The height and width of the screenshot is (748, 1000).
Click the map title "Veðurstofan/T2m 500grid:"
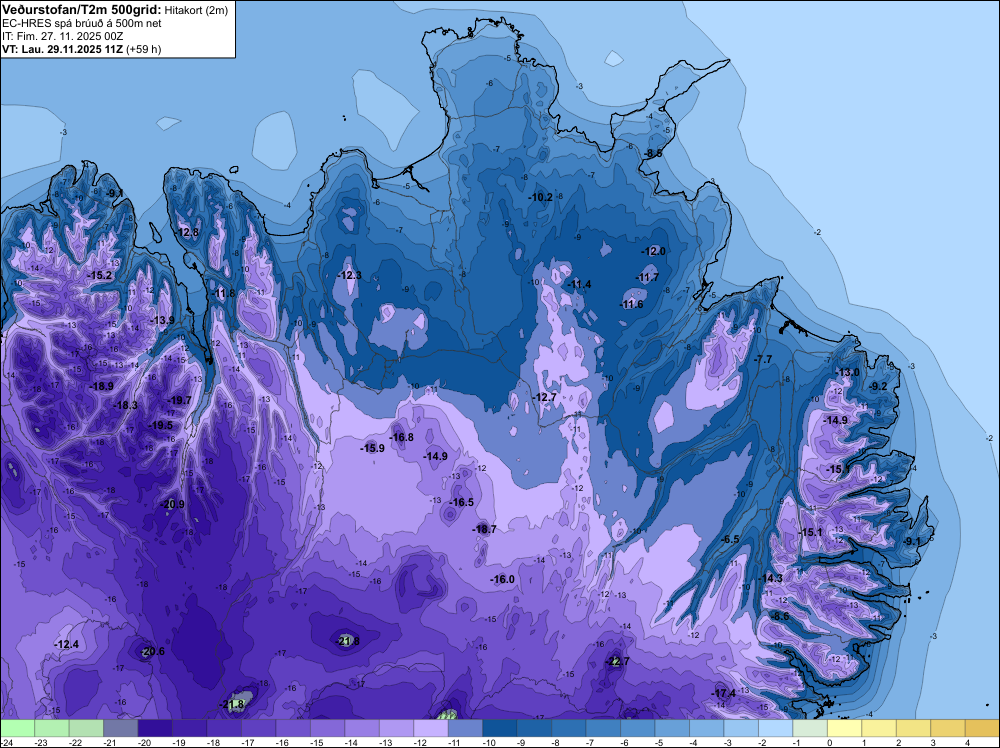(82, 9)
